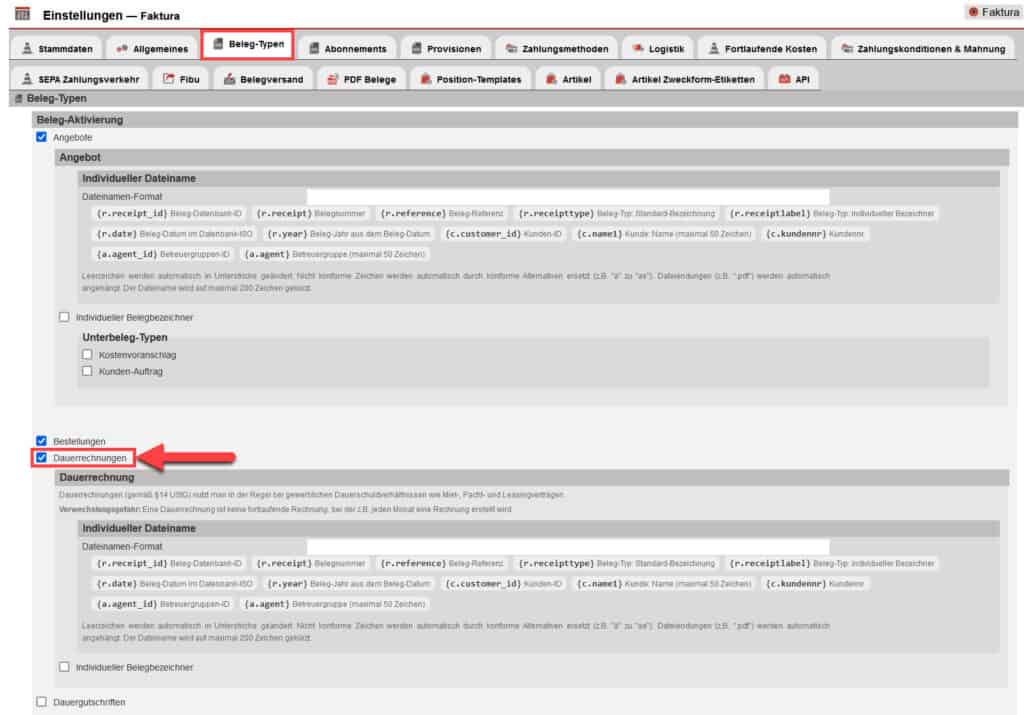Enable Individueller Belegbezeichner under Dauerrechnung

tap(65, 665)
